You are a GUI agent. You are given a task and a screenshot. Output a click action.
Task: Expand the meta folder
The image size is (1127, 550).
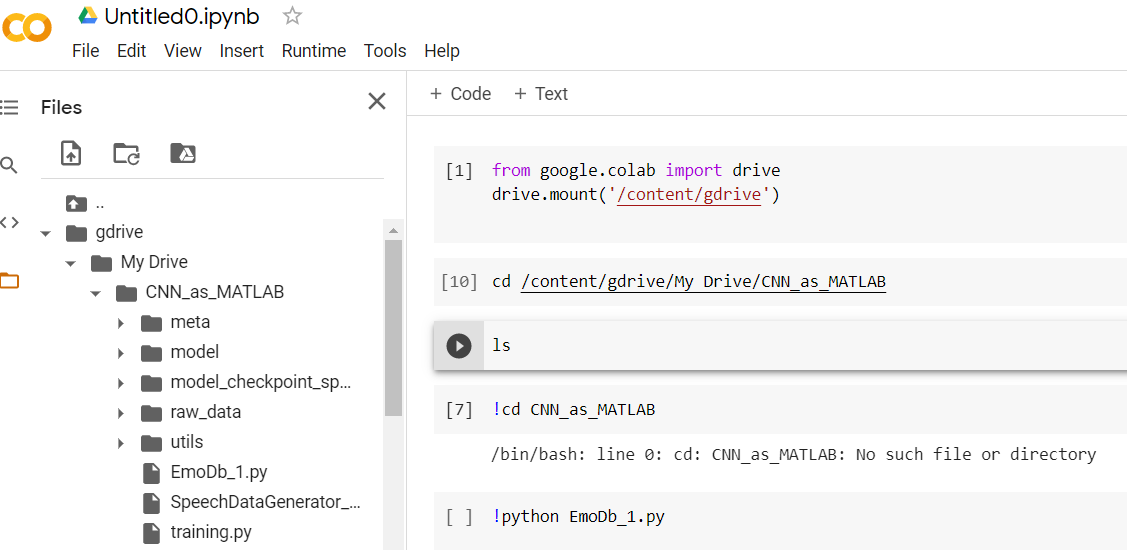[121, 323]
